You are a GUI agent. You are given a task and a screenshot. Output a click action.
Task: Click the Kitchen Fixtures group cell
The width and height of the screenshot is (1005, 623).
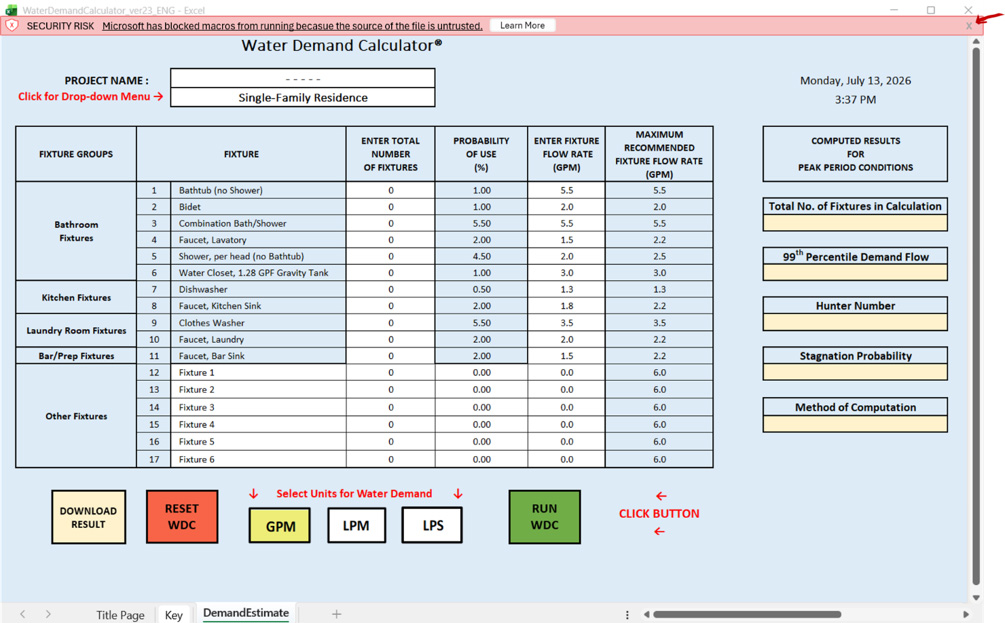click(x=76, y=298)
